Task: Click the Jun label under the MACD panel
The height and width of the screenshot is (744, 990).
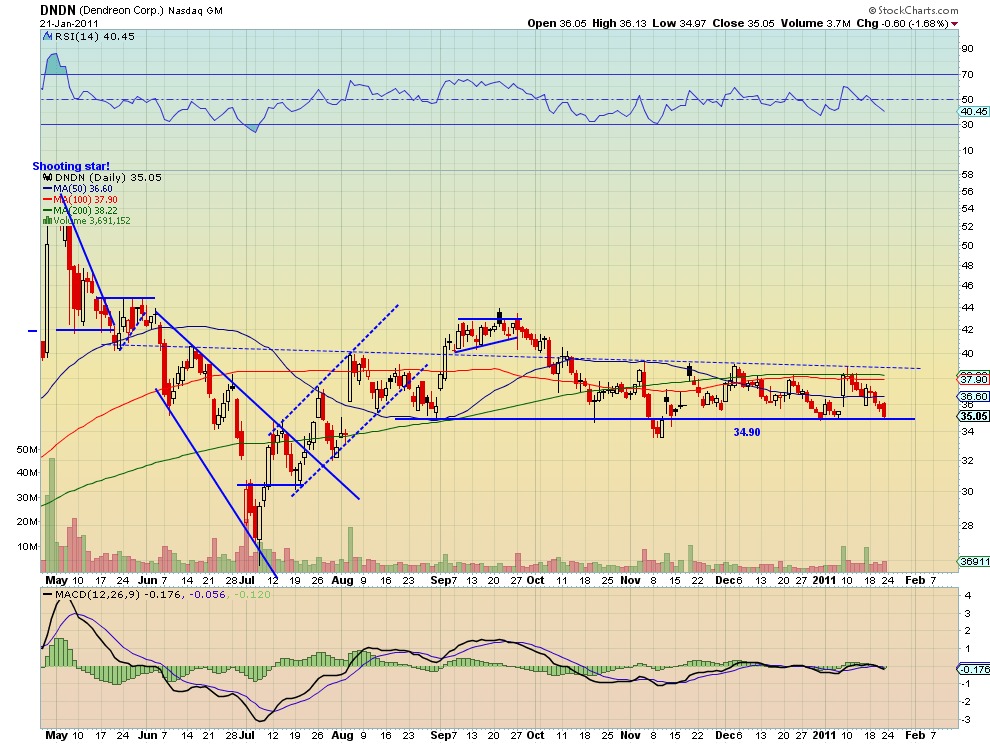Action: pos(147,735)
